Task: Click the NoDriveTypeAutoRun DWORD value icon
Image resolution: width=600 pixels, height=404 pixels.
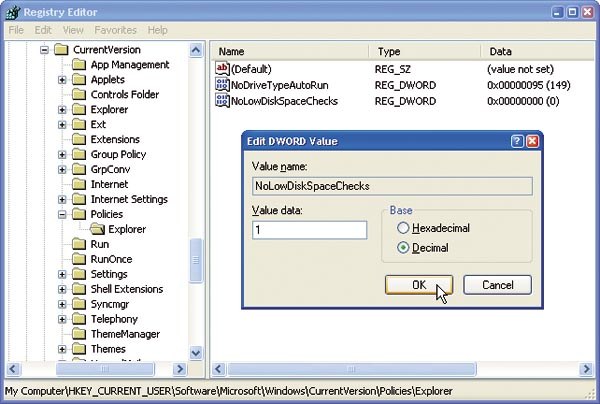Action: [222, 85]
